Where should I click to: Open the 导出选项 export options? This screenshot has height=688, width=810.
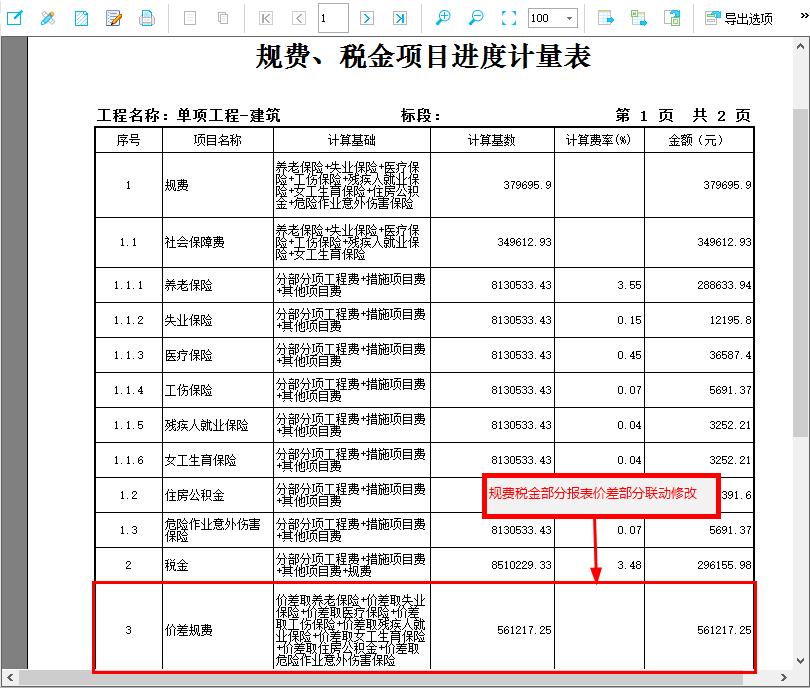[738, 18]
